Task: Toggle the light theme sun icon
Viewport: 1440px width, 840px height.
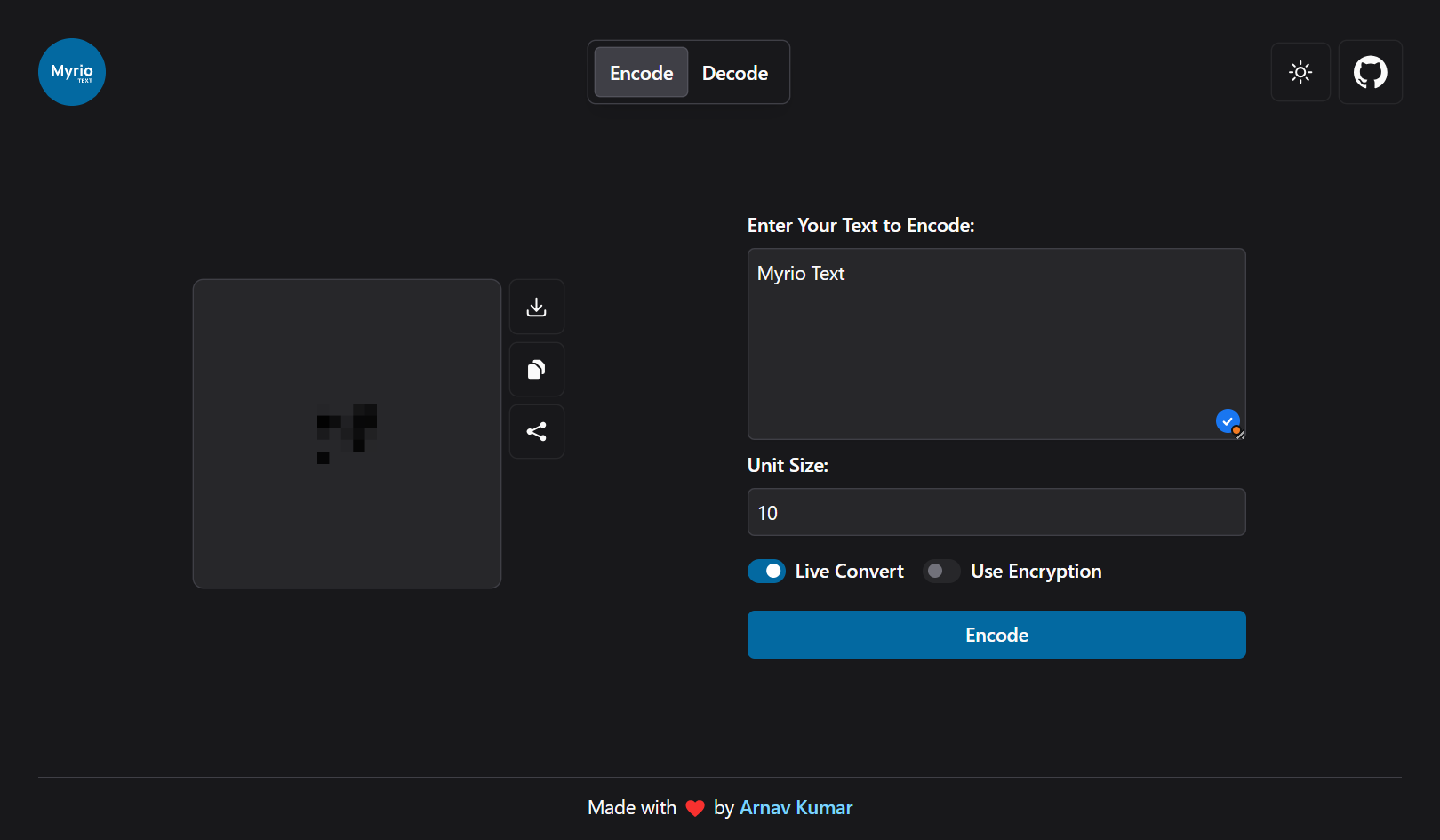Action: pos(1300,73)
